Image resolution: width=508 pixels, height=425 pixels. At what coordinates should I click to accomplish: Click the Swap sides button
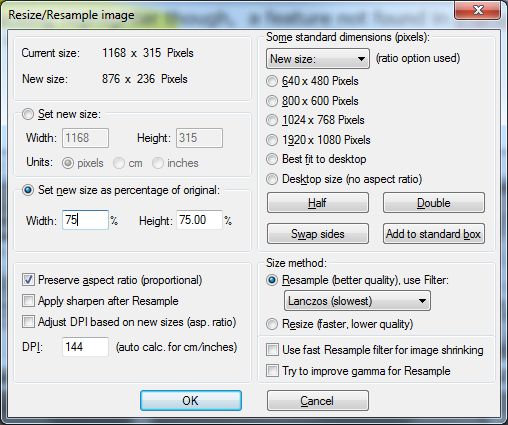318,234
